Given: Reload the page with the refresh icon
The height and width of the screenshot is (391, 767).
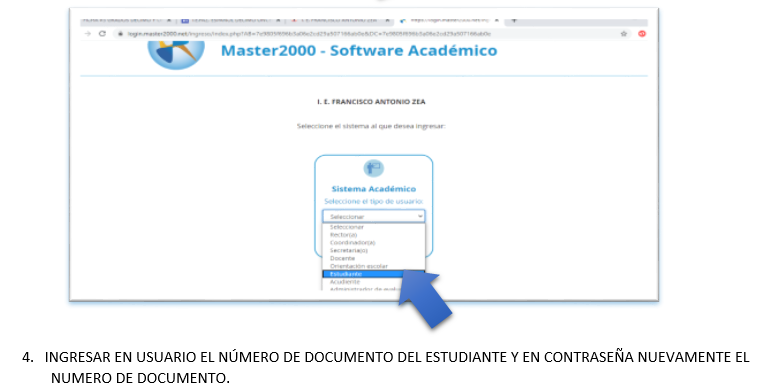Looking at the screenshot, I should (102, 34).
